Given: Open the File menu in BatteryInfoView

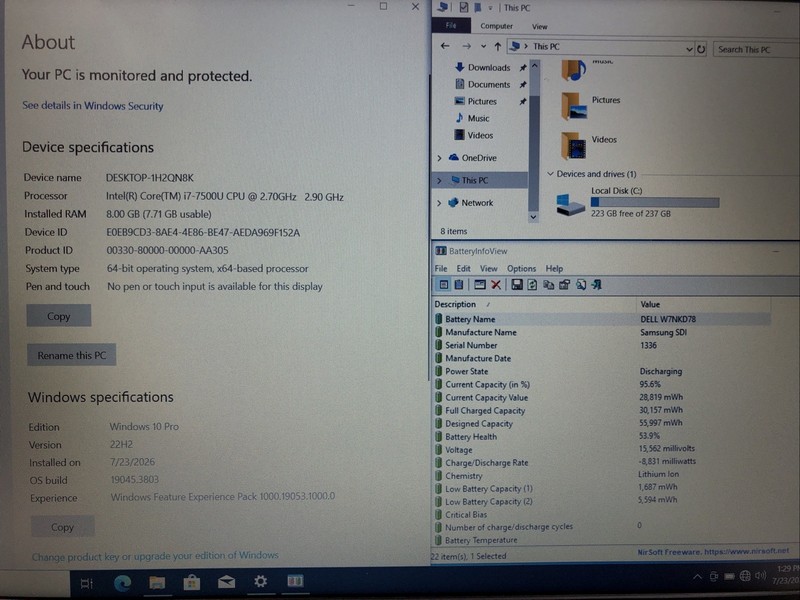Looking at the screenshot, I should pyautogui.click(x=441, y=268).
